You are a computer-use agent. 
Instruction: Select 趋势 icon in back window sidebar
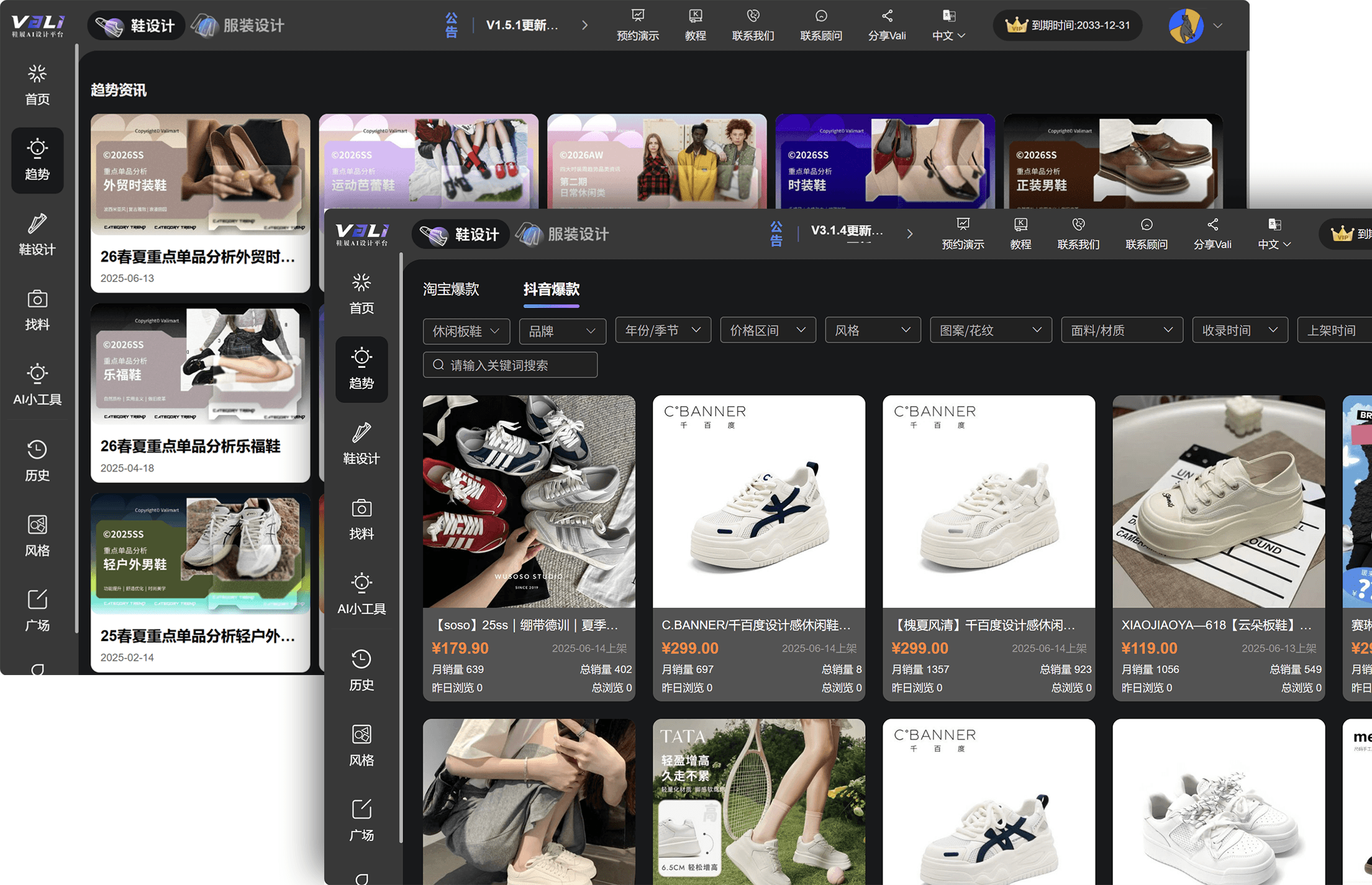point(37,148)
